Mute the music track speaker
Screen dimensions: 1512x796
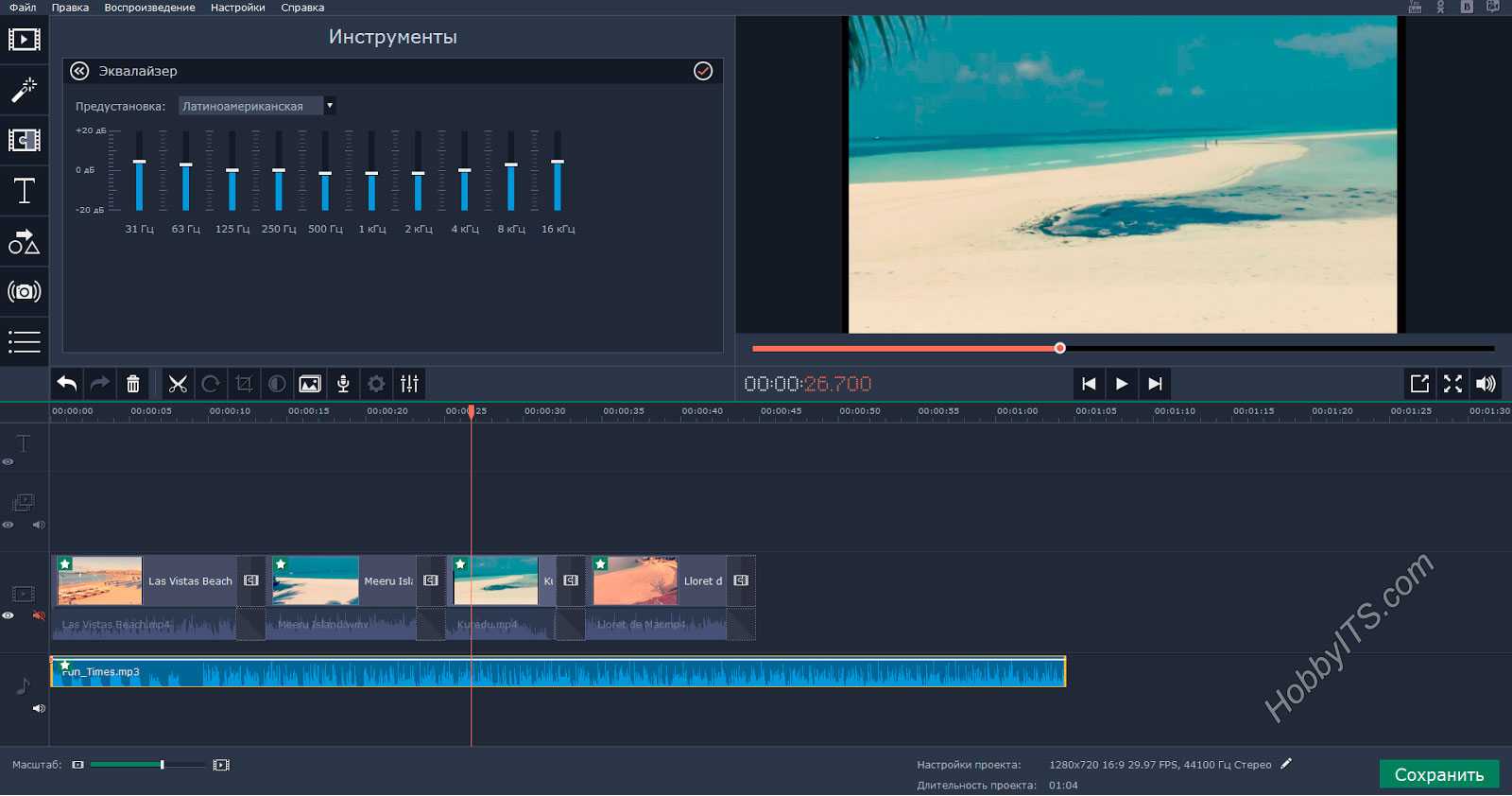pyautogui.click(x=39, y=708)
